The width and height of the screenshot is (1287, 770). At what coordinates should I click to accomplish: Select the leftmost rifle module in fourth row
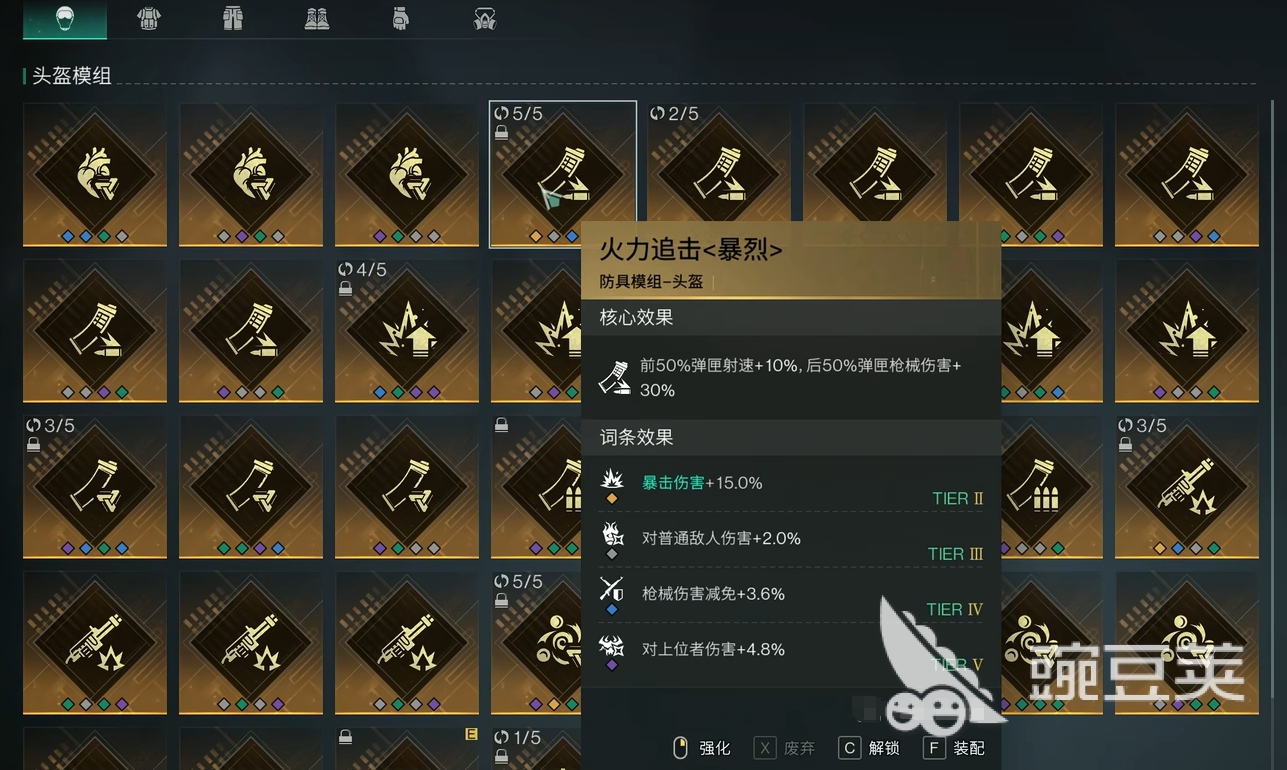click(x=95, y=643)
